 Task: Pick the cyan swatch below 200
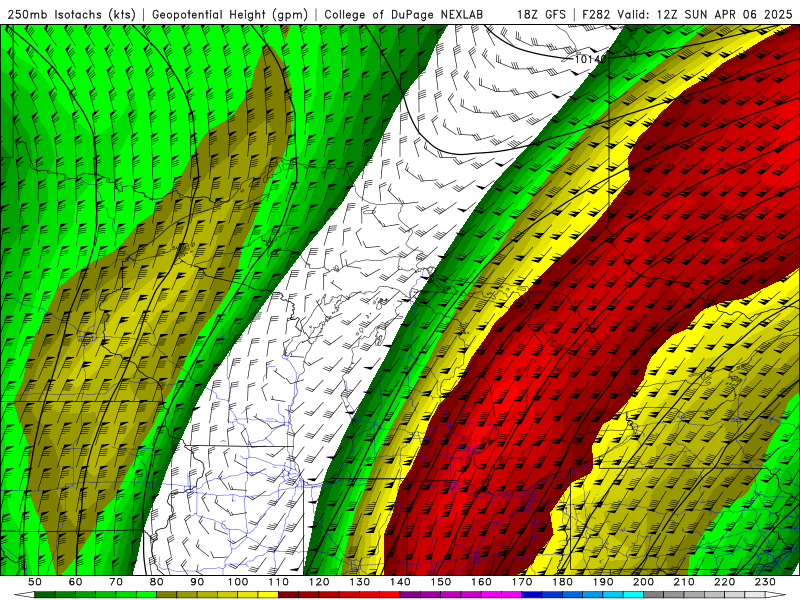(633, 595)
